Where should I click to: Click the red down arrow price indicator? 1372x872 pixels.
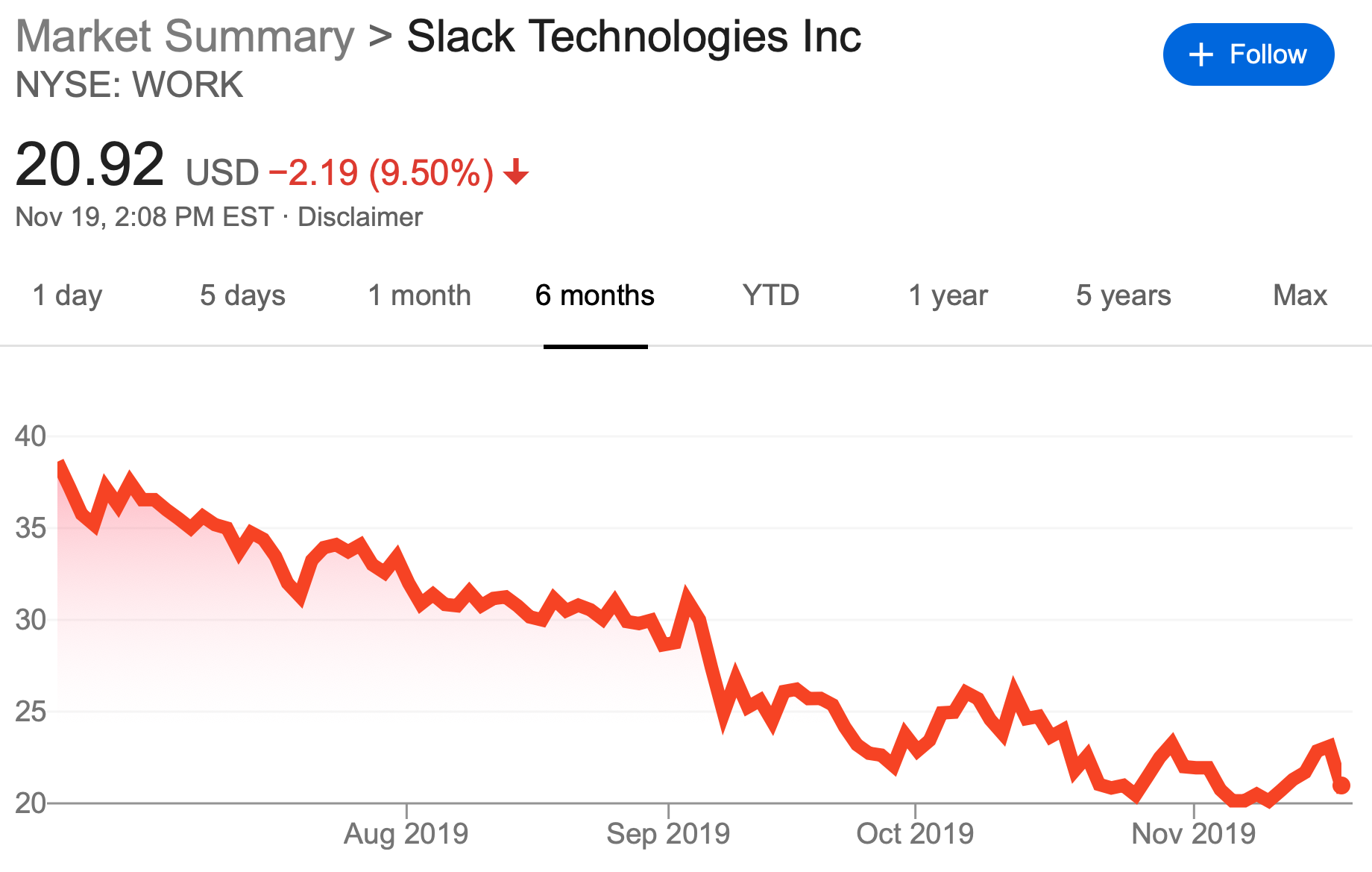515,173
